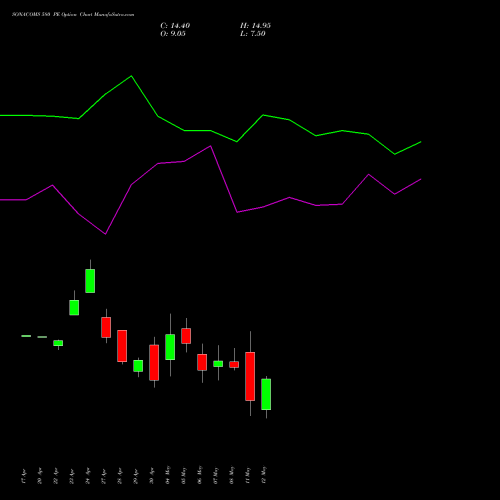Click the '20 Apr' date axis label

coord(39,476)
